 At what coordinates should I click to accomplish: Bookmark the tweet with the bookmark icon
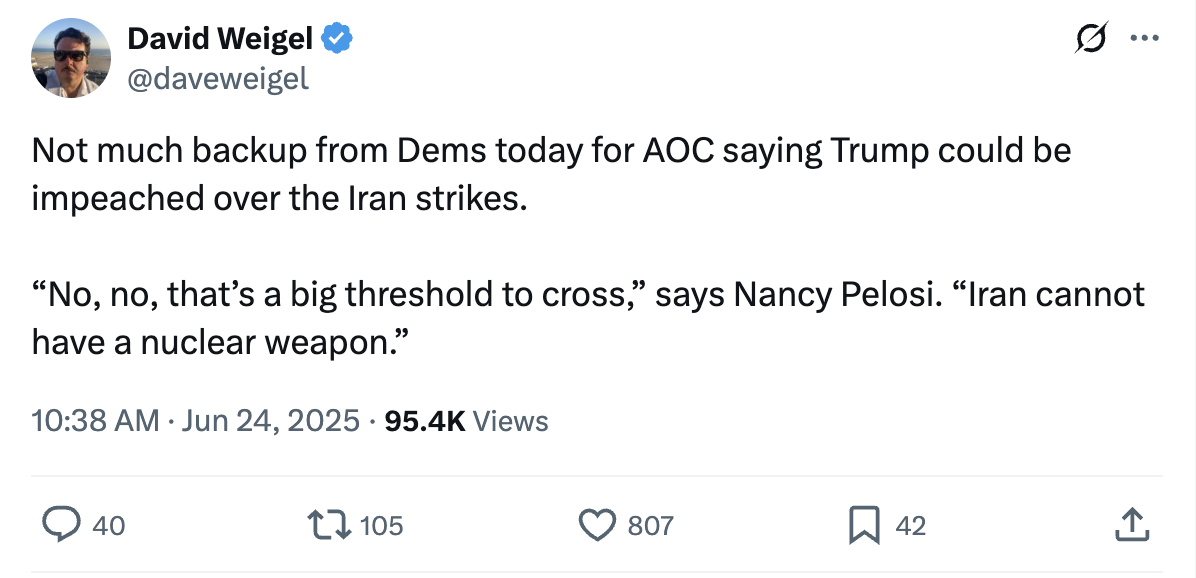click(862, 524)
